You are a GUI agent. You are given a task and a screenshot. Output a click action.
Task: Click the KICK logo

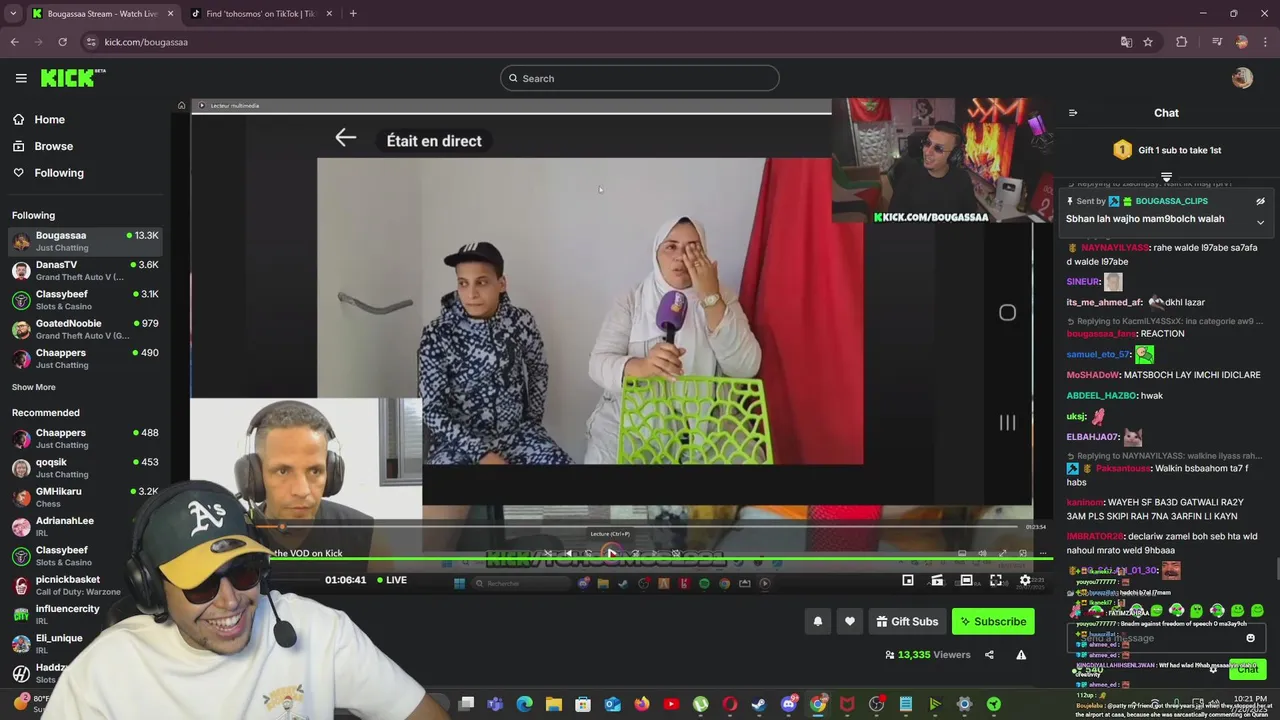pos(73,78)
